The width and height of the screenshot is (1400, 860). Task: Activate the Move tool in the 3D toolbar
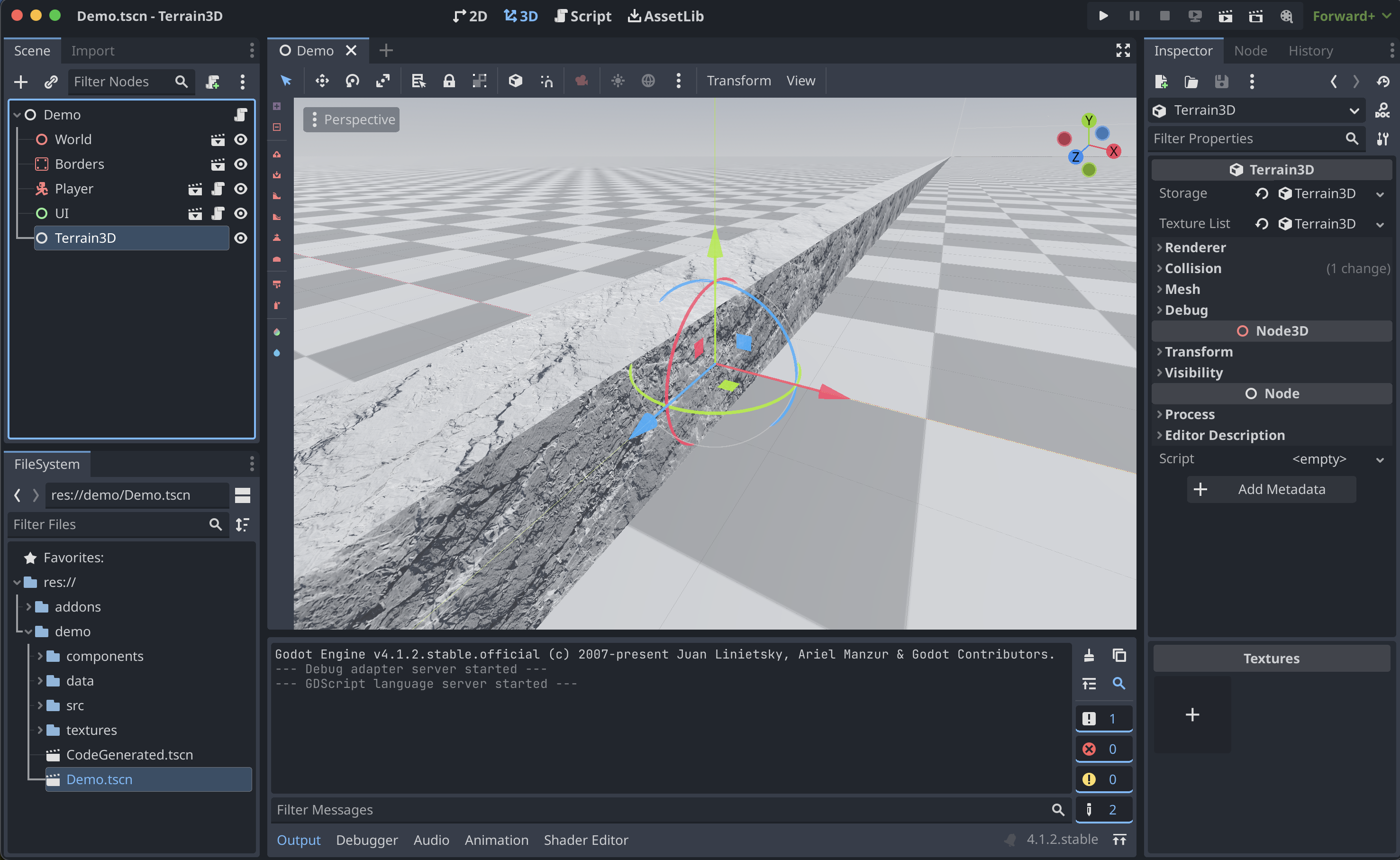(322, 81)
